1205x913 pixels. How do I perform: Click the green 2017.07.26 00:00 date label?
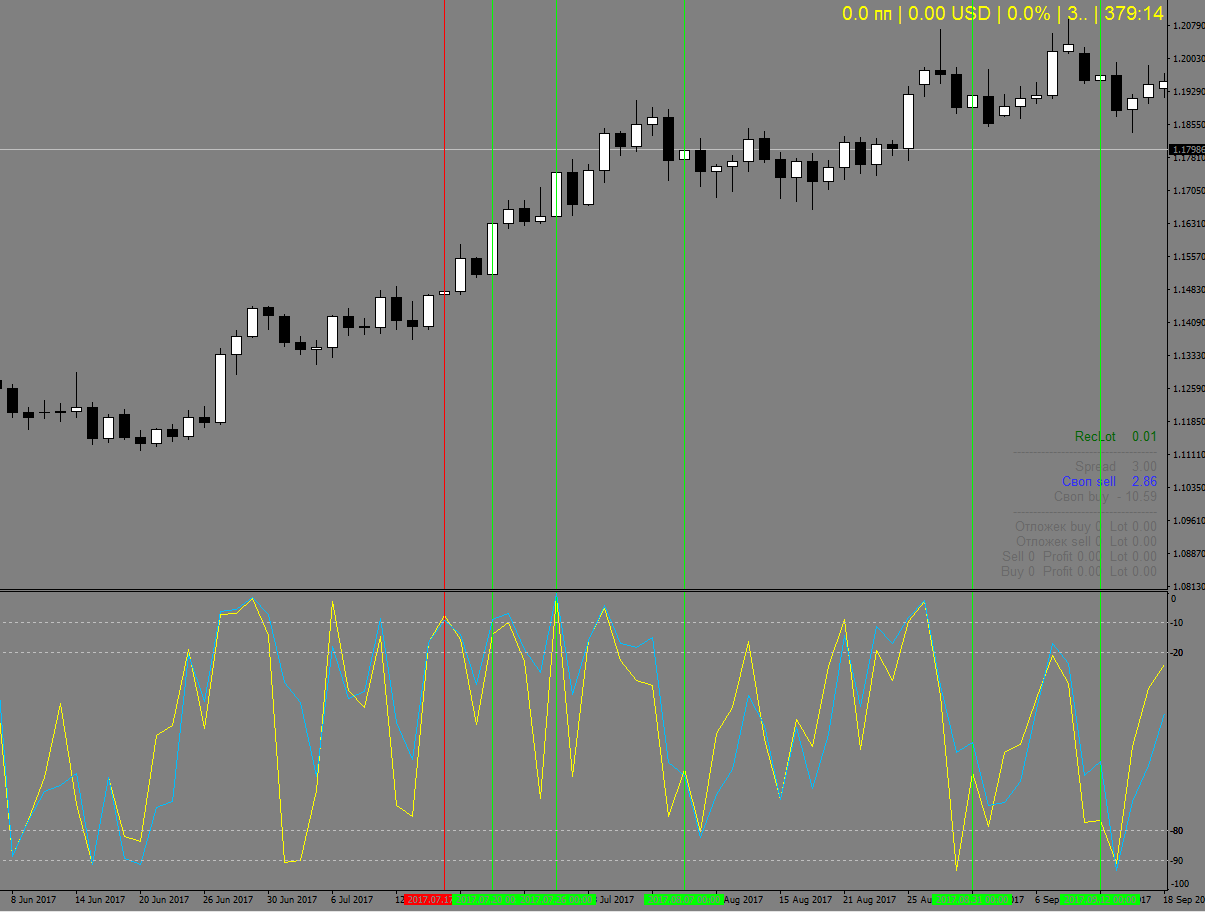coord(556,900)
